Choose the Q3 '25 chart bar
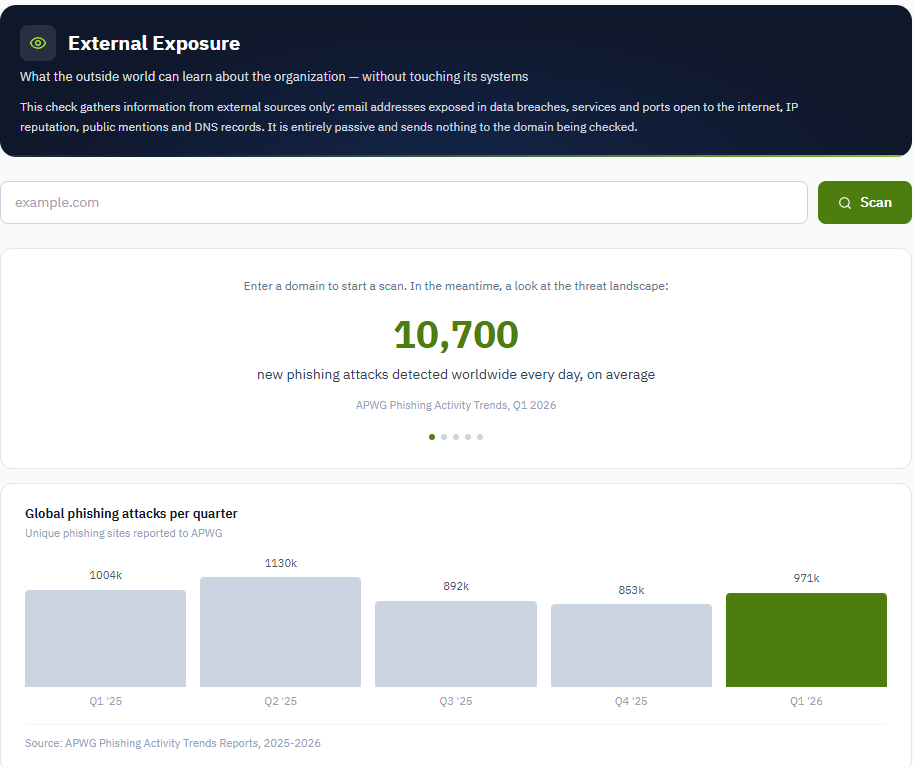 tap(456, 644)
